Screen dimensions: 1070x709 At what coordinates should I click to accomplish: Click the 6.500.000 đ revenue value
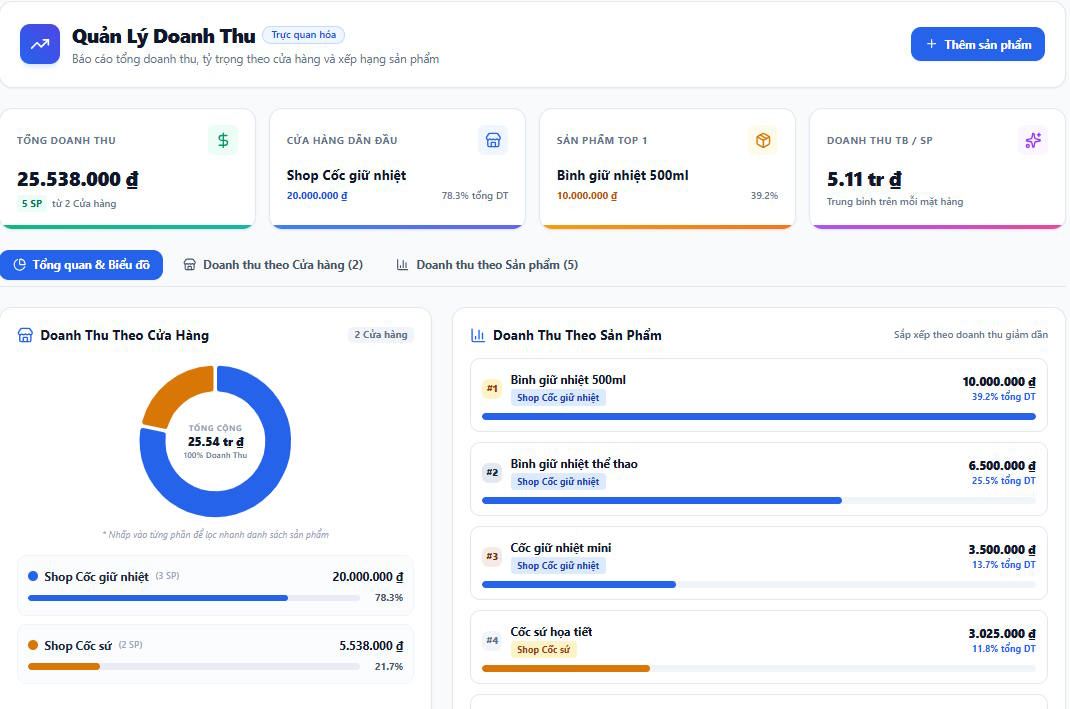pyautogui.click(x=1002, y=465)
